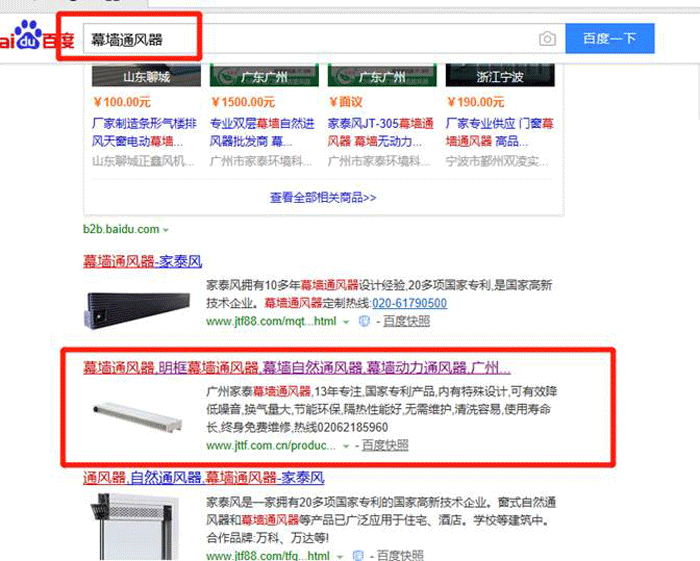The image size is (700, 561).
Task: Expand the arrow beside b2b.baidu.com
Action: pyautogui.click(x=166, y=230)
